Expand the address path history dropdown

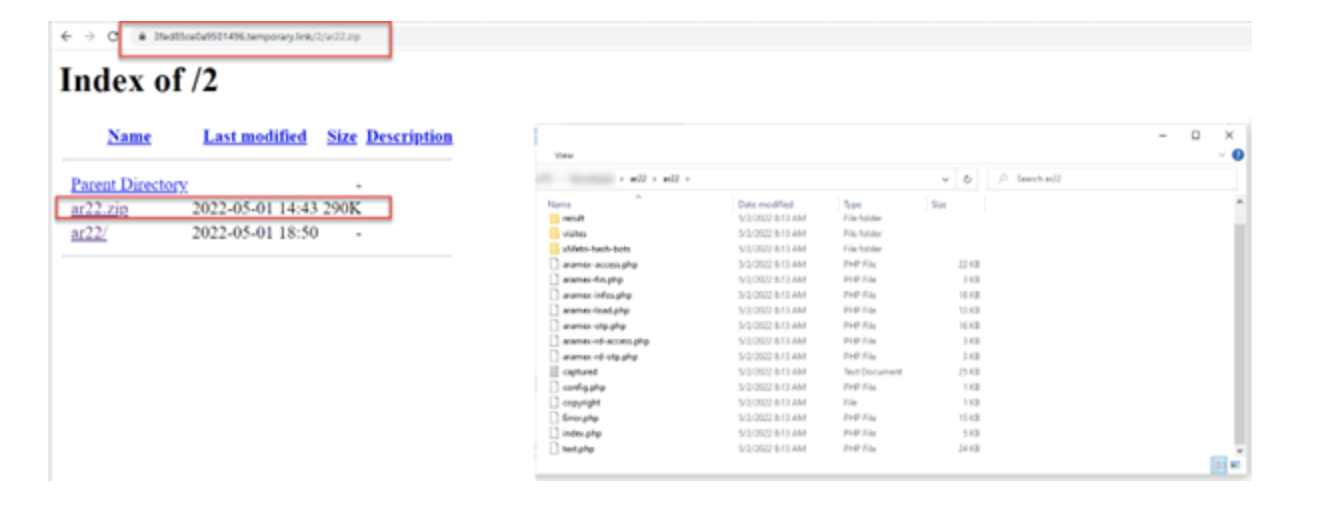(946, 179)
